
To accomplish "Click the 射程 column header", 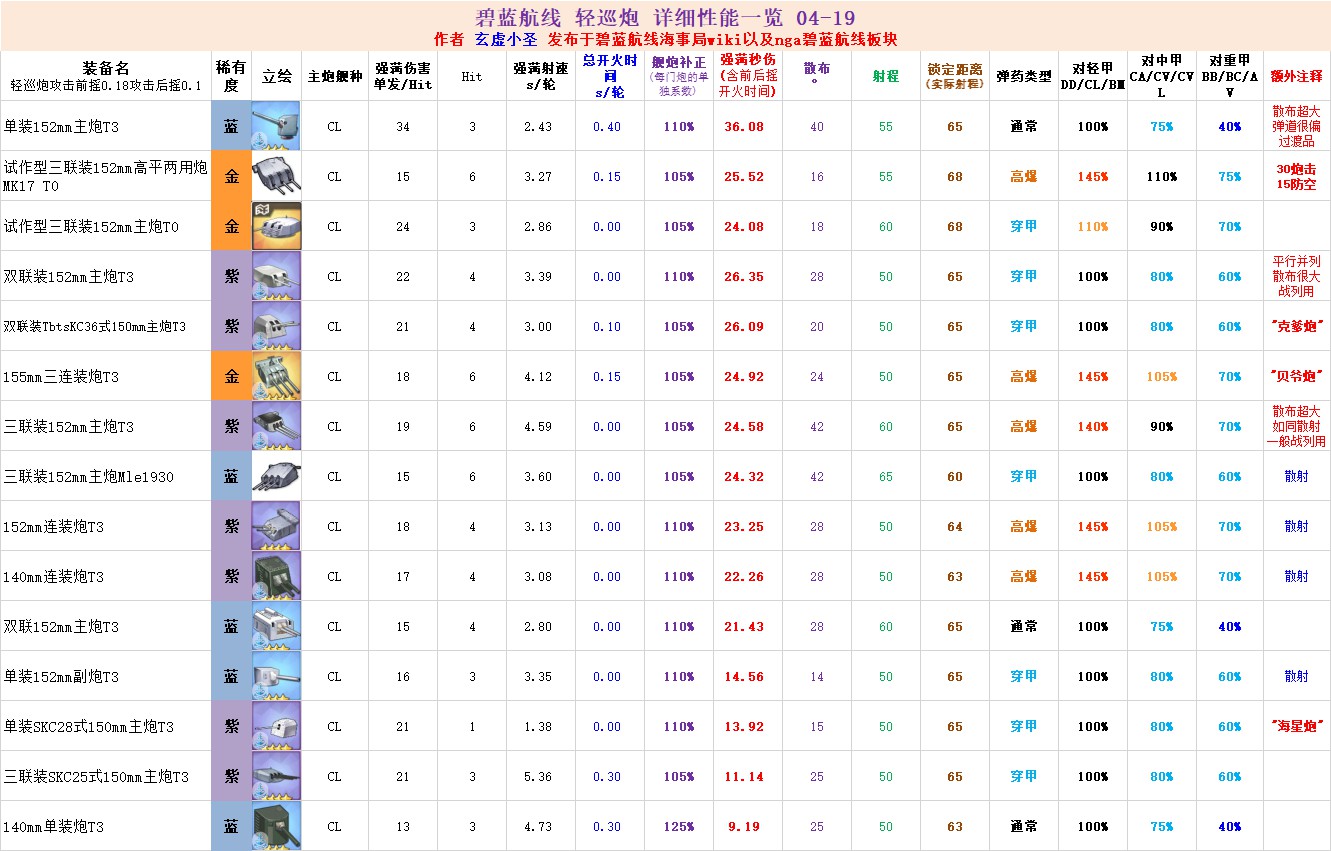I will coord(886,76).
